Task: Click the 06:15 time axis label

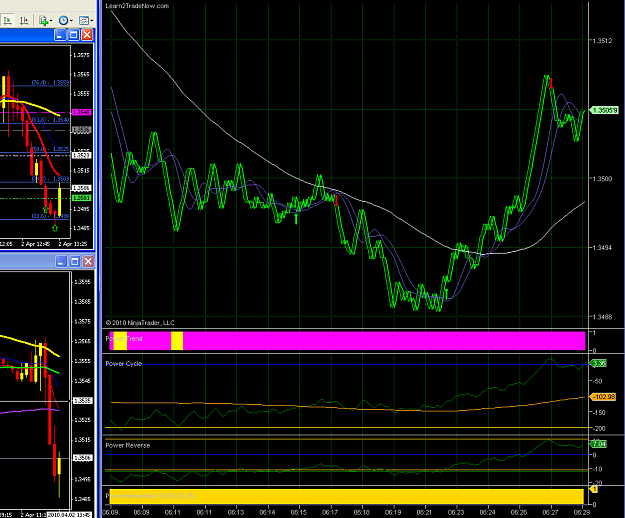Action: (x=299, y=512)
